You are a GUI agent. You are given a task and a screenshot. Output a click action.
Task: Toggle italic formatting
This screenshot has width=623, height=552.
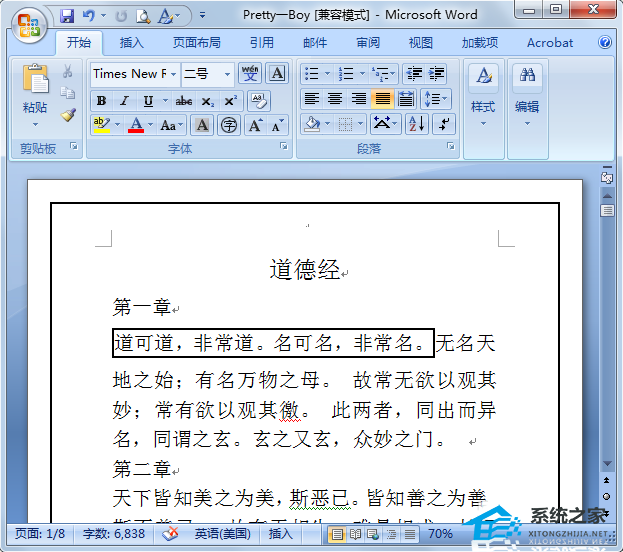click(124, 101)
